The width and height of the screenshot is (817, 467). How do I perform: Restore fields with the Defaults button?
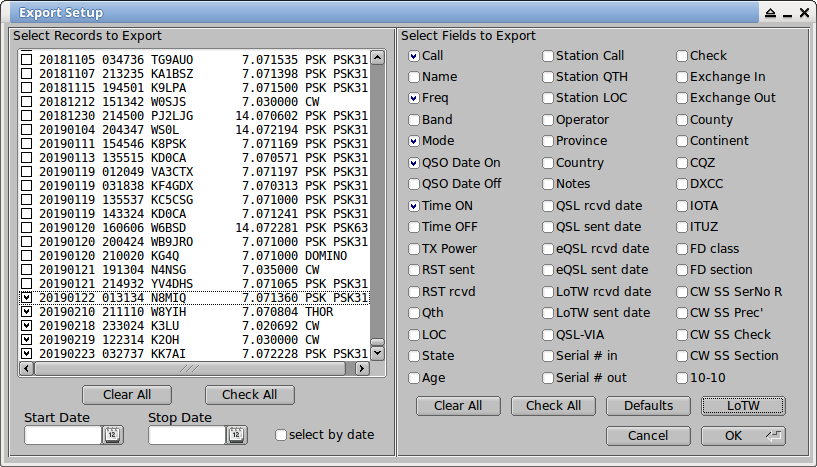[648, 405]
